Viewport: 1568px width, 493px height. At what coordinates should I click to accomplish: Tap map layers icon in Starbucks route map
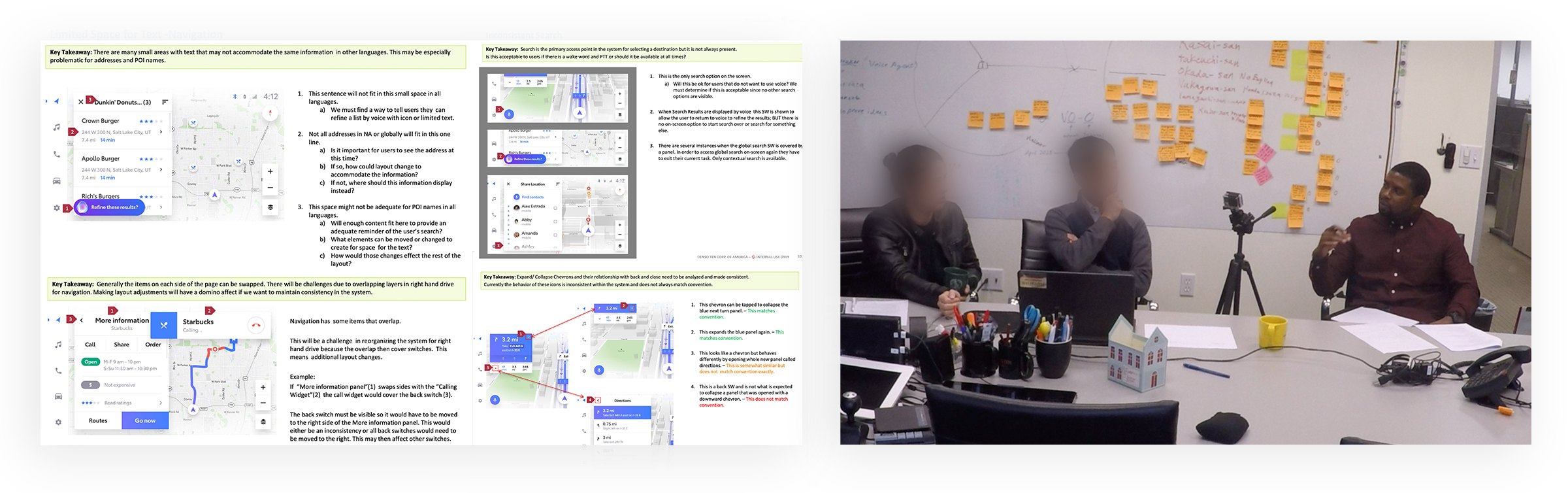click(x=263, y=421)
